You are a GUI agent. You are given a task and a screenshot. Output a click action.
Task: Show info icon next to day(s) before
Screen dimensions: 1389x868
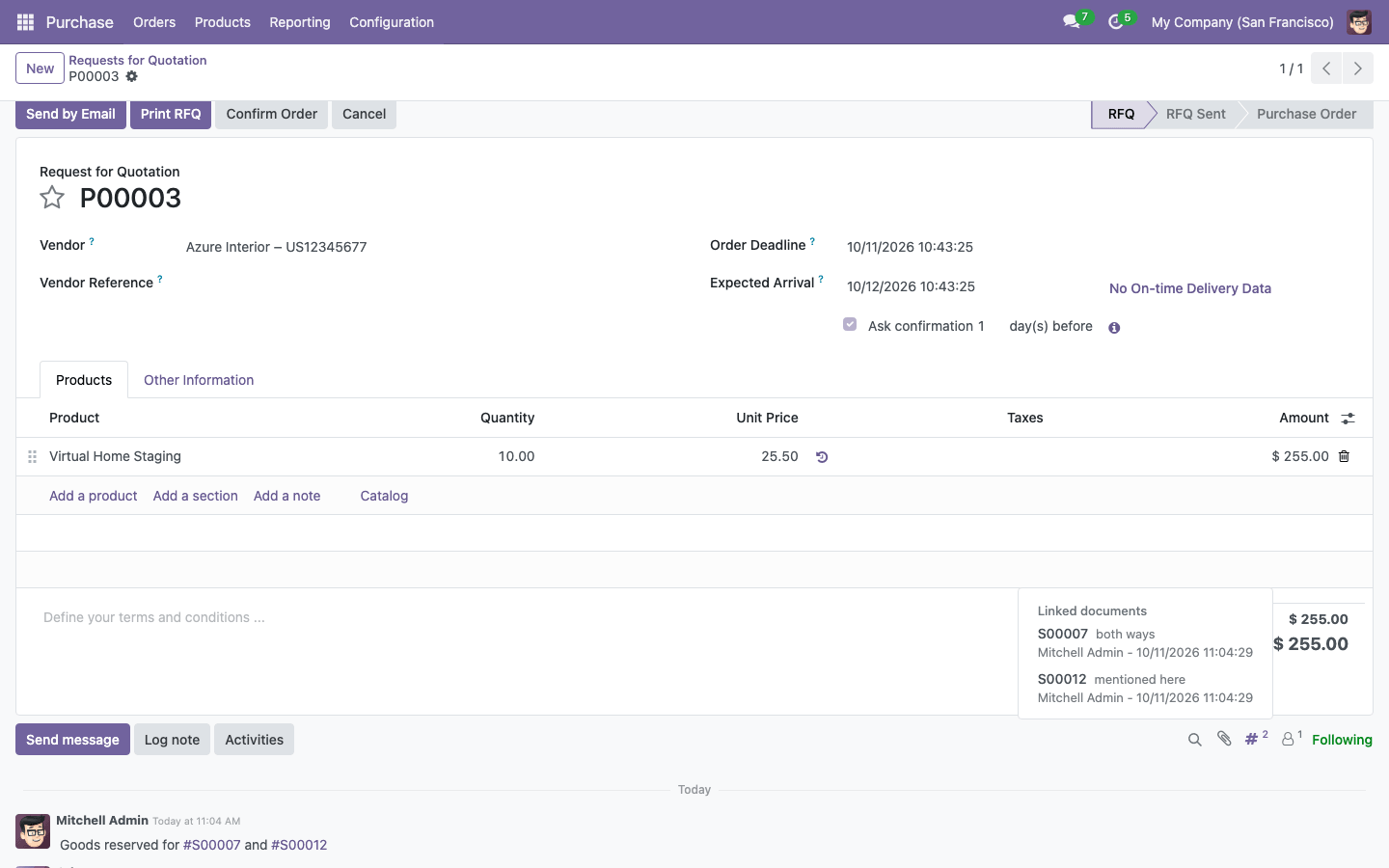pos(1114,328)
